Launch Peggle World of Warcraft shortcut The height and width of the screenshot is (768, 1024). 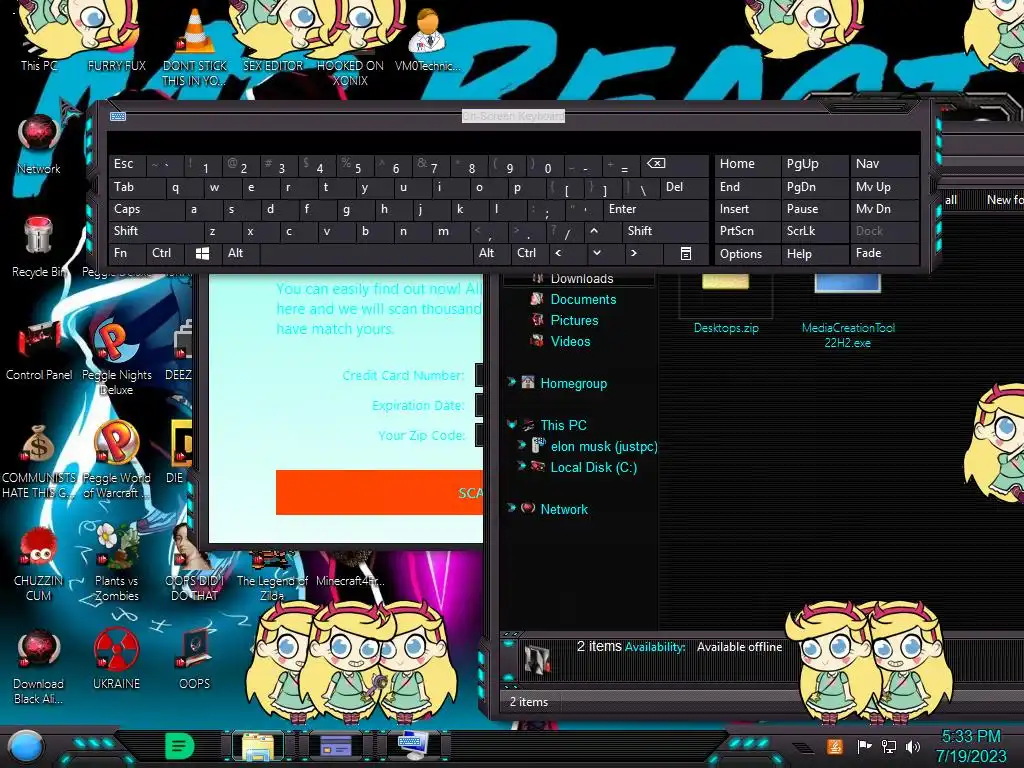pyautogui.click(x=116, y=460)
